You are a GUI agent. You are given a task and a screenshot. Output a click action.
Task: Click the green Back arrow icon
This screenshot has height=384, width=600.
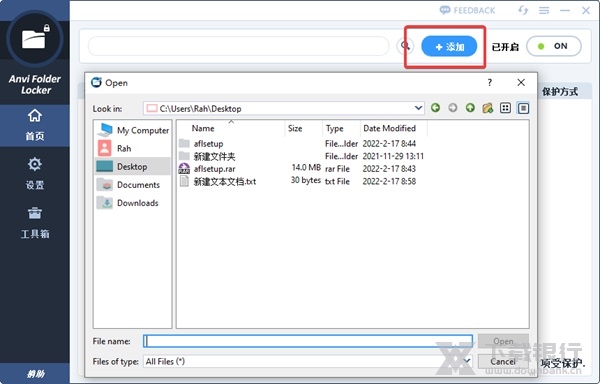(x=435, y=108)
